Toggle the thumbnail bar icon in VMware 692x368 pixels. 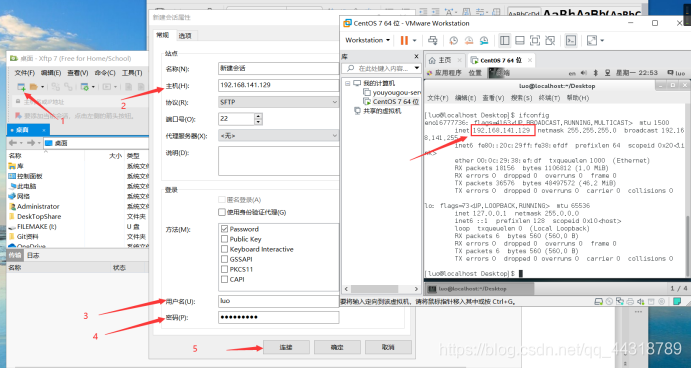tap(520, 40)
